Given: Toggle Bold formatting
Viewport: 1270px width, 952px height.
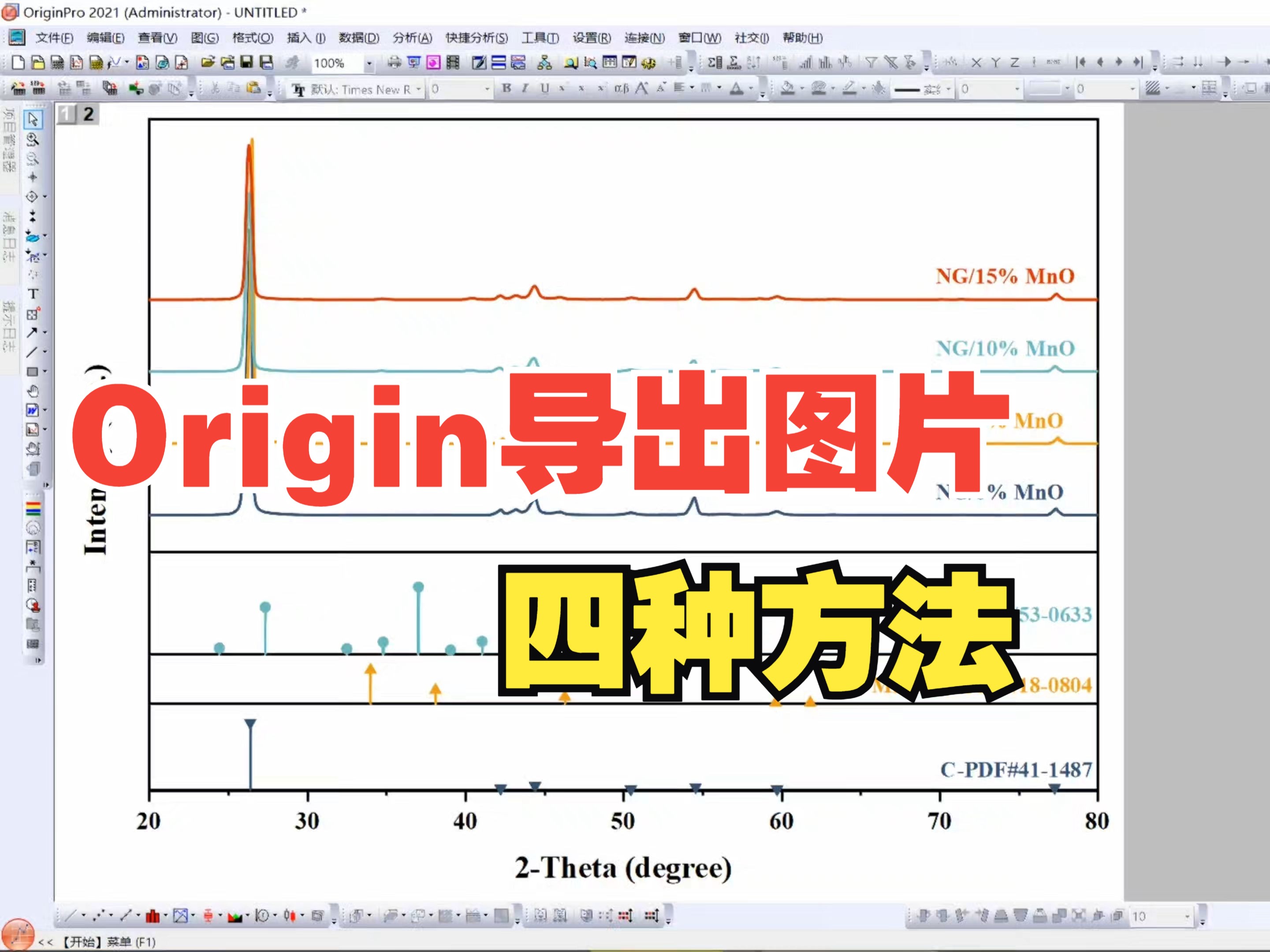Looking at the screenshot, I should 507,89.
